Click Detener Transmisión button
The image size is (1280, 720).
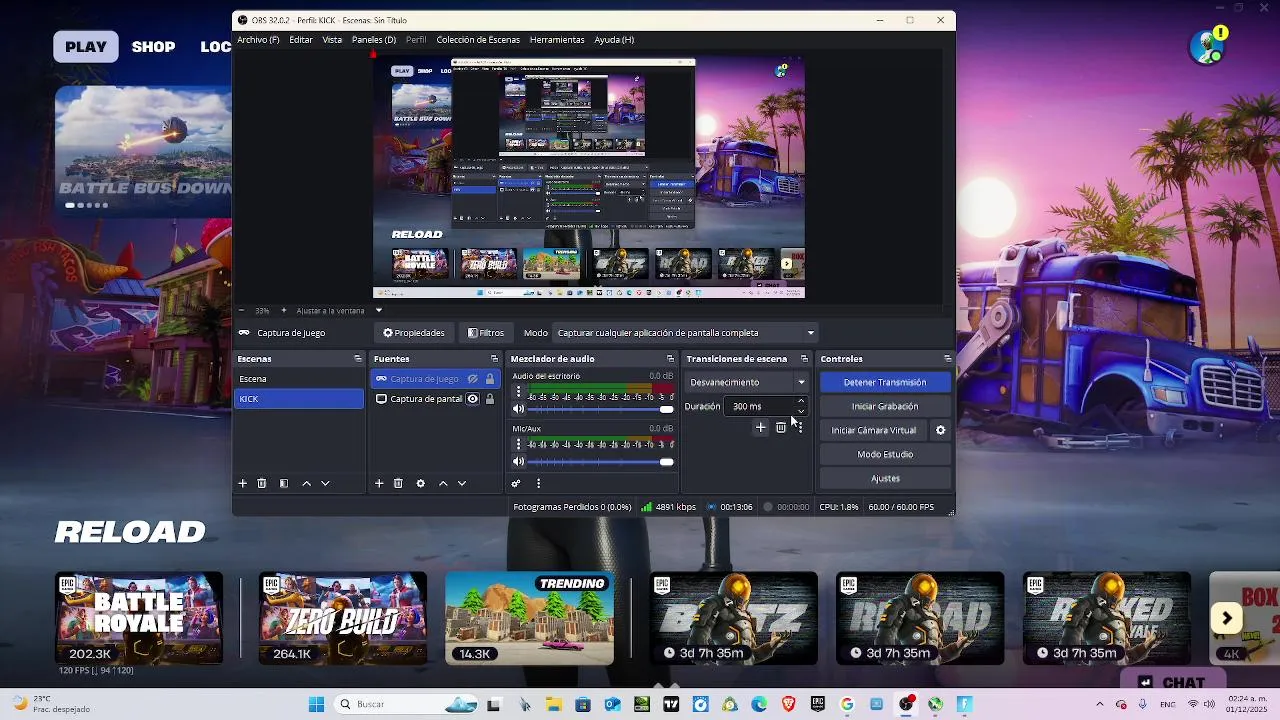pos(885,382)
